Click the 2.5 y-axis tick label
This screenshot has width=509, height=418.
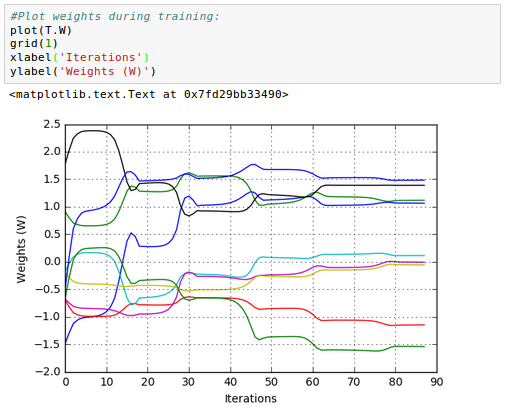(x=52, y=125)
